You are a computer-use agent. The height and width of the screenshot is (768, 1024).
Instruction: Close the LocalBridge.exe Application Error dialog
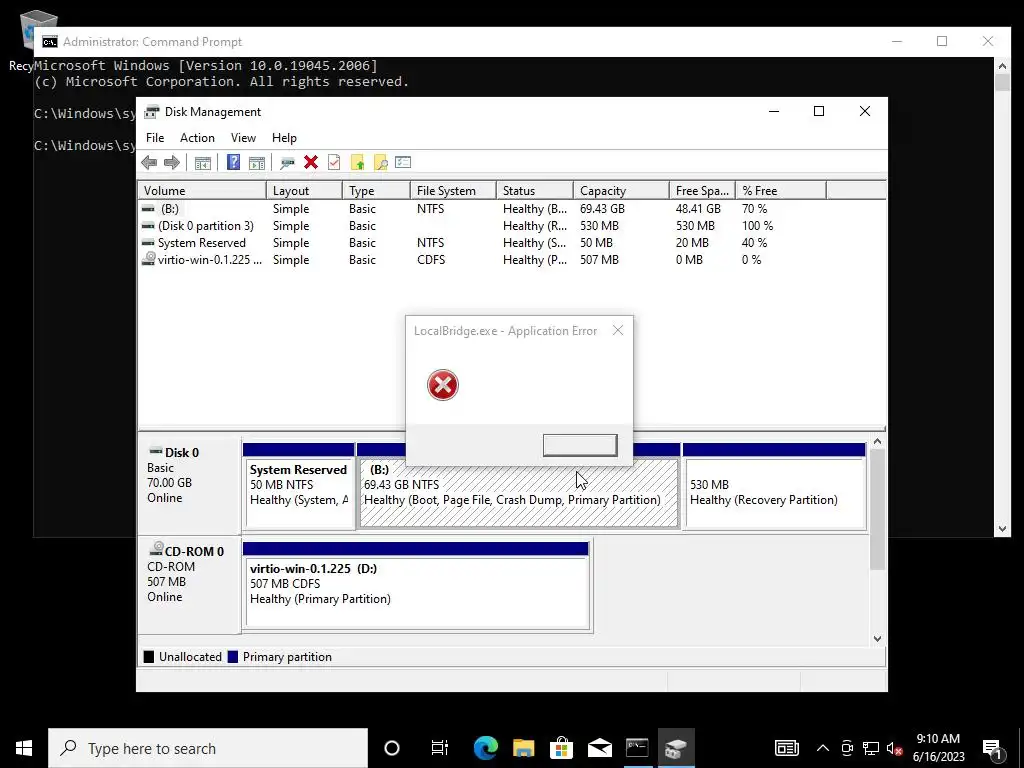[618, 330]
